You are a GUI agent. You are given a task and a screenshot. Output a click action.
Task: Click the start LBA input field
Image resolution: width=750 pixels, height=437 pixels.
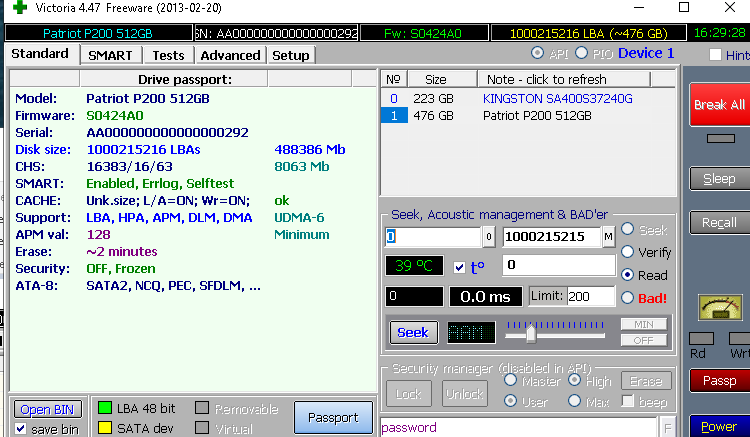pyautogui.click(x=433, y=237)
